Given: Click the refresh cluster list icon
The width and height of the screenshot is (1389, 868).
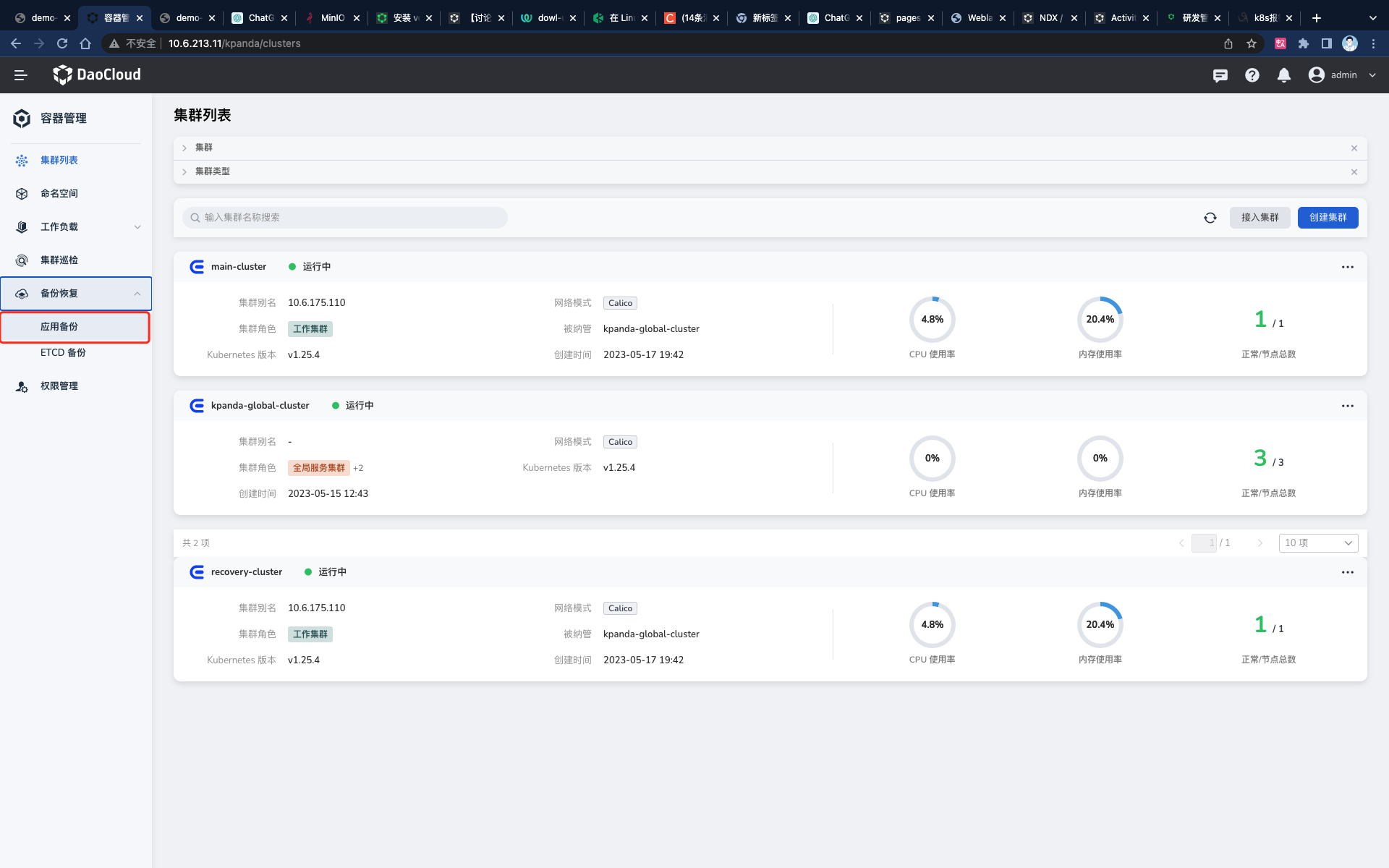Looking at the screenshot, I should 1210,218.
